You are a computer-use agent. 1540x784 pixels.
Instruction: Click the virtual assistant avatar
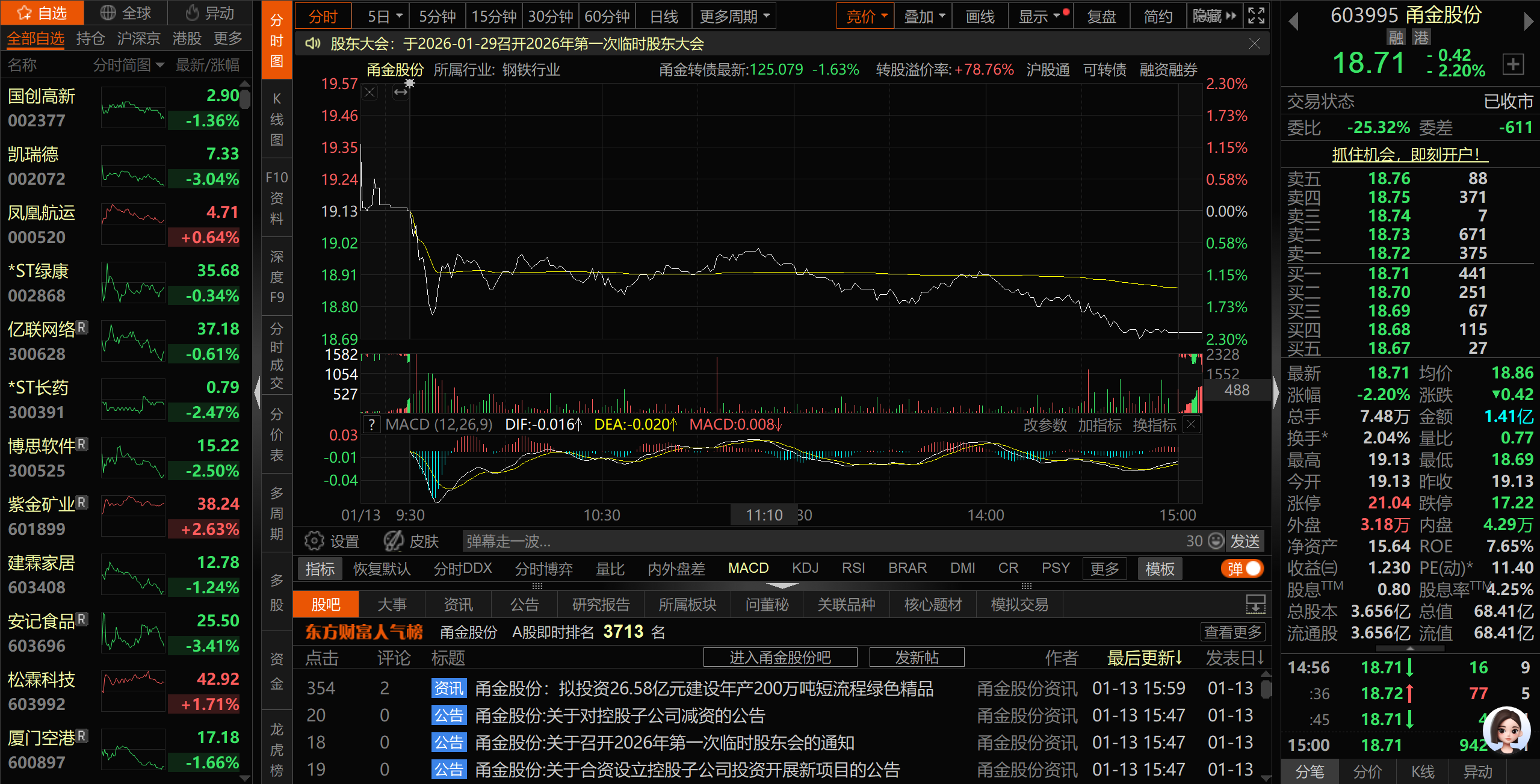click(x=1506, y=730)
